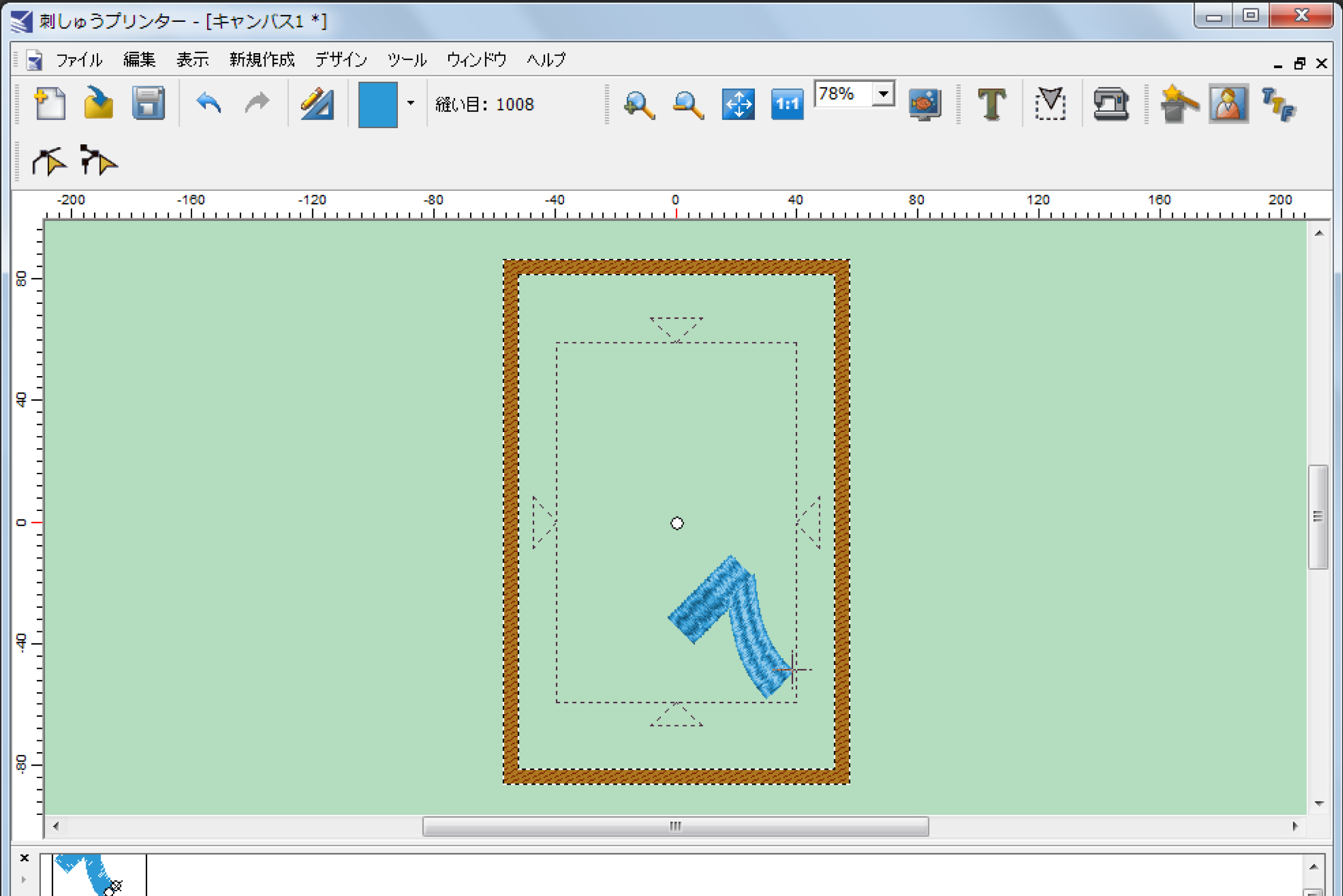Click the stitch thumbnail in bottom panel
This screenshot has width=1343, height=896.
[98, 875]
